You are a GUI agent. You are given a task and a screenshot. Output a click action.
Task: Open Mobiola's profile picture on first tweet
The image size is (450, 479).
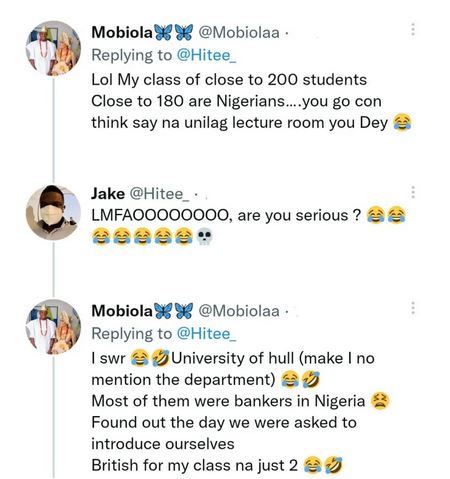[53, 49]
